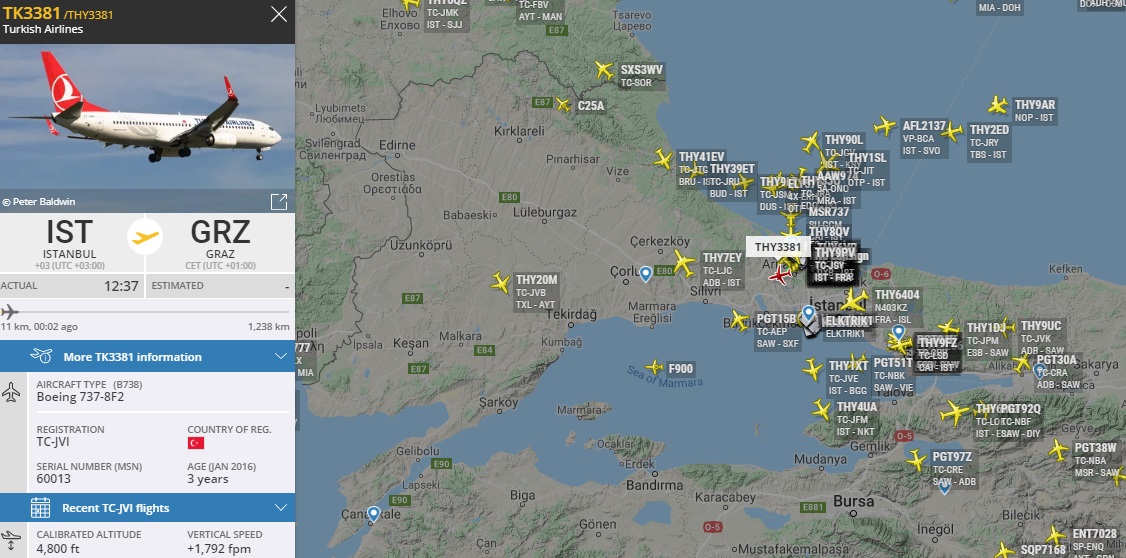Close the TK3381 flight details panel

tap(279, 14)
